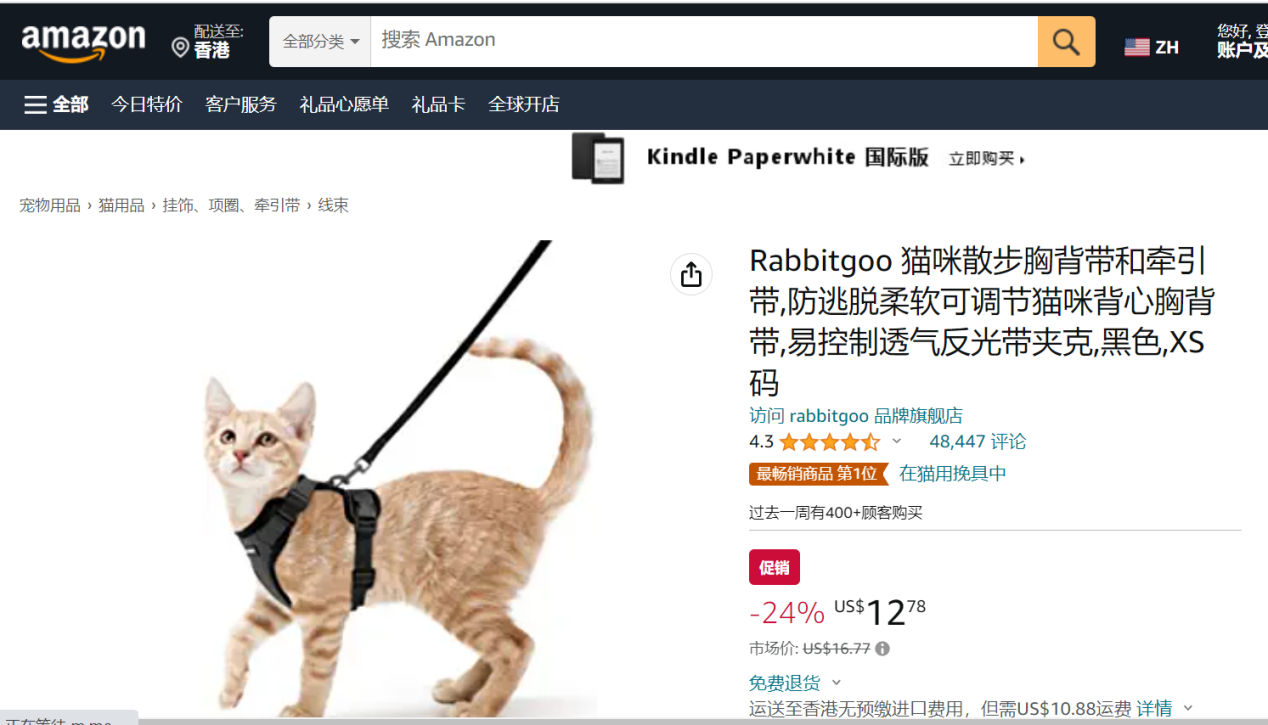Screen dimensions: 1268x725
Task: Expand the 免费退货 details chevron
Action: point(837,683)
